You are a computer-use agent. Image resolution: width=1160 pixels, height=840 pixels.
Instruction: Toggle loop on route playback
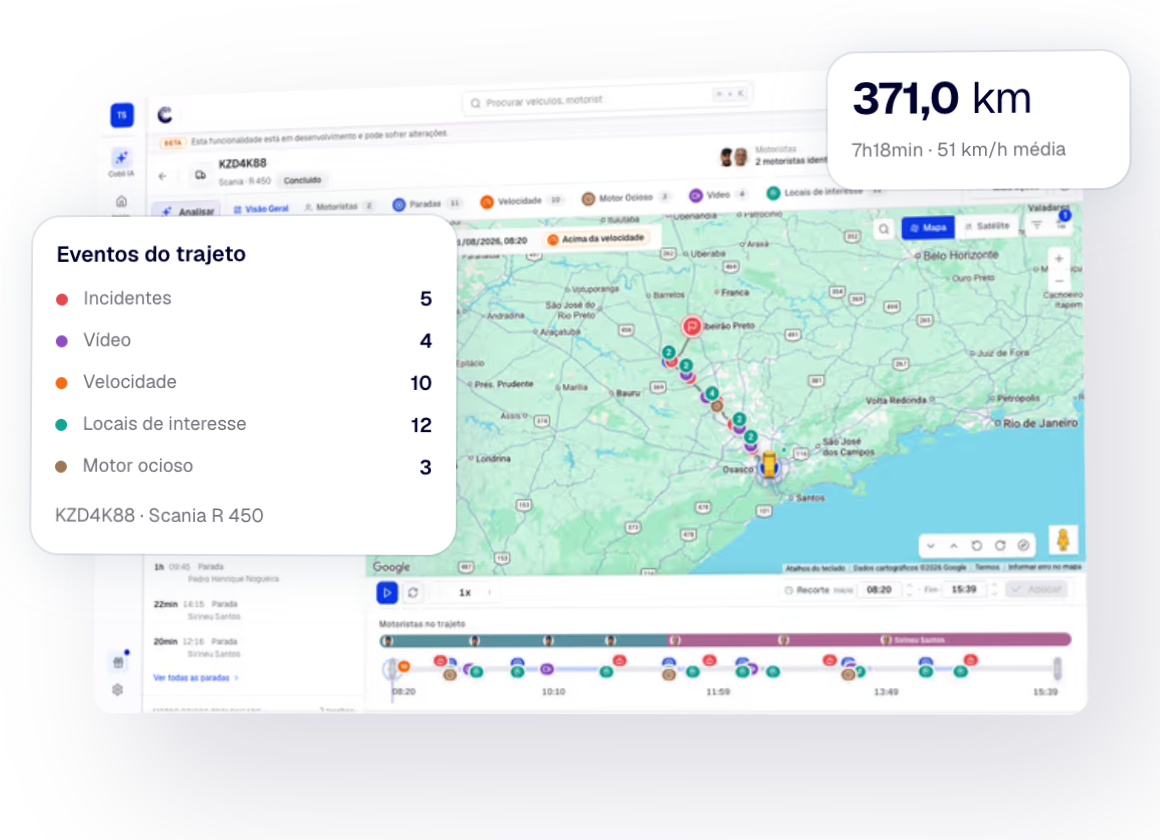(413, 592)
